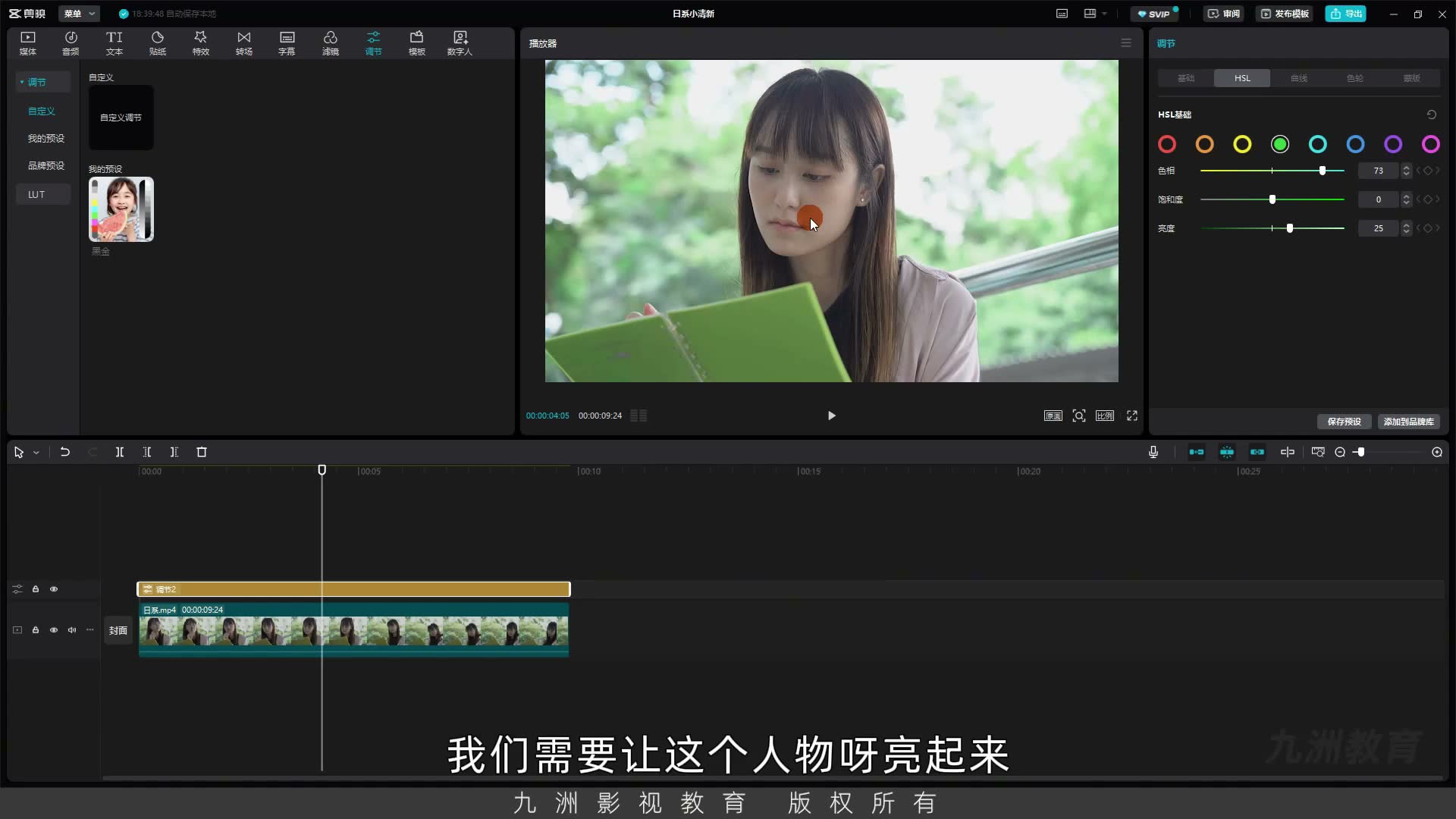Open the 字幕 (Captions) panel
The width and height of the screenshot is (1456, 819).
coord(287,43)
